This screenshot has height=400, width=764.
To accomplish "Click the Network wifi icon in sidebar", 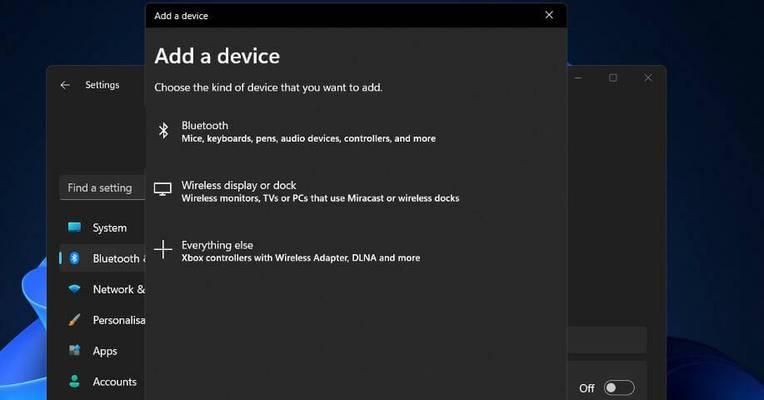I will pyautogui.click(x=75, y=289).
